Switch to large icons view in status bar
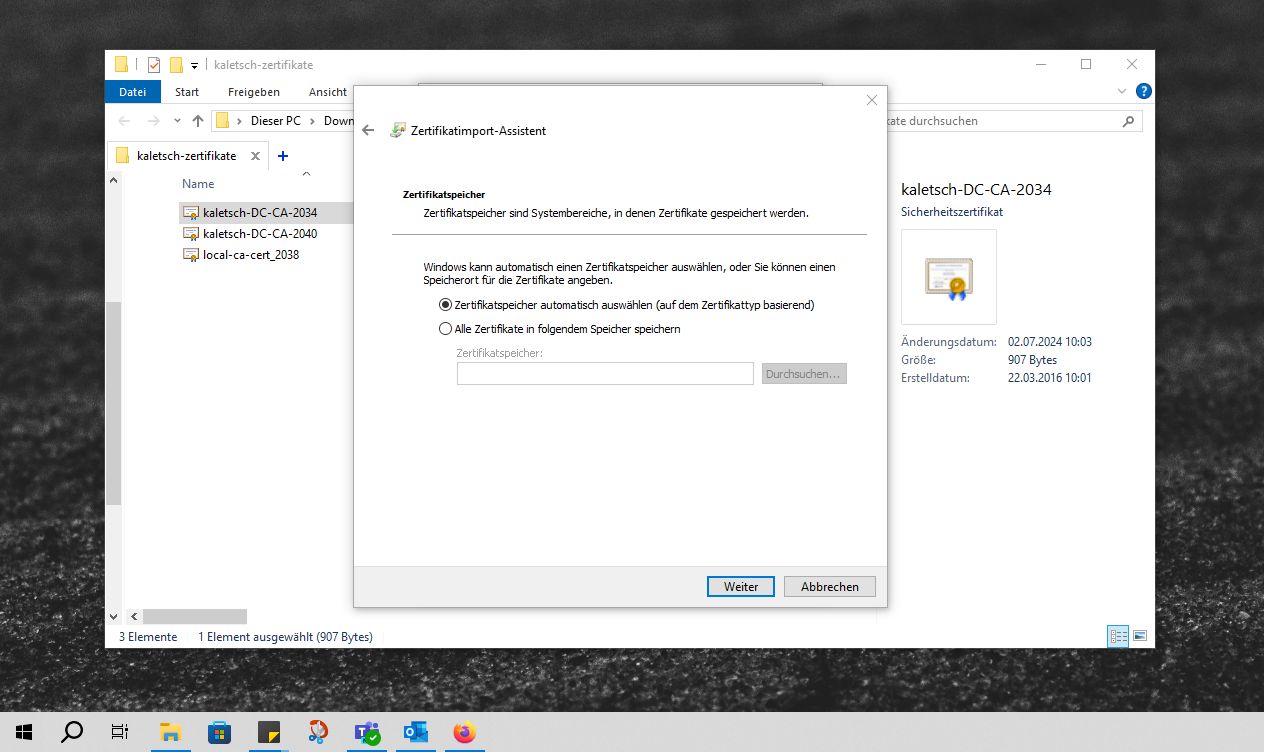 1139,636
